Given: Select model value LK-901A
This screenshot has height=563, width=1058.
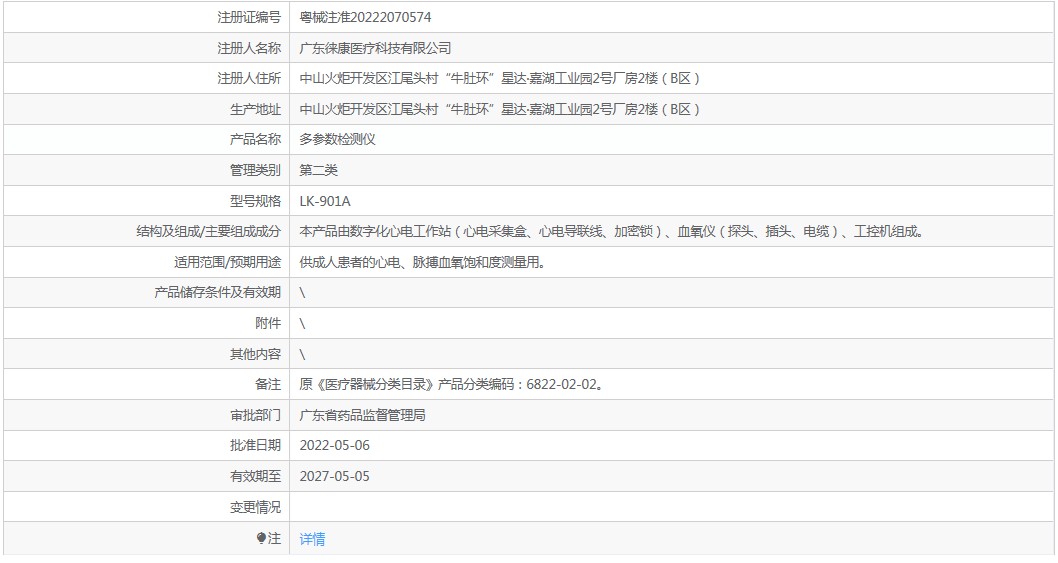Looking at the screenshot, I should click(x=325, y=201).
